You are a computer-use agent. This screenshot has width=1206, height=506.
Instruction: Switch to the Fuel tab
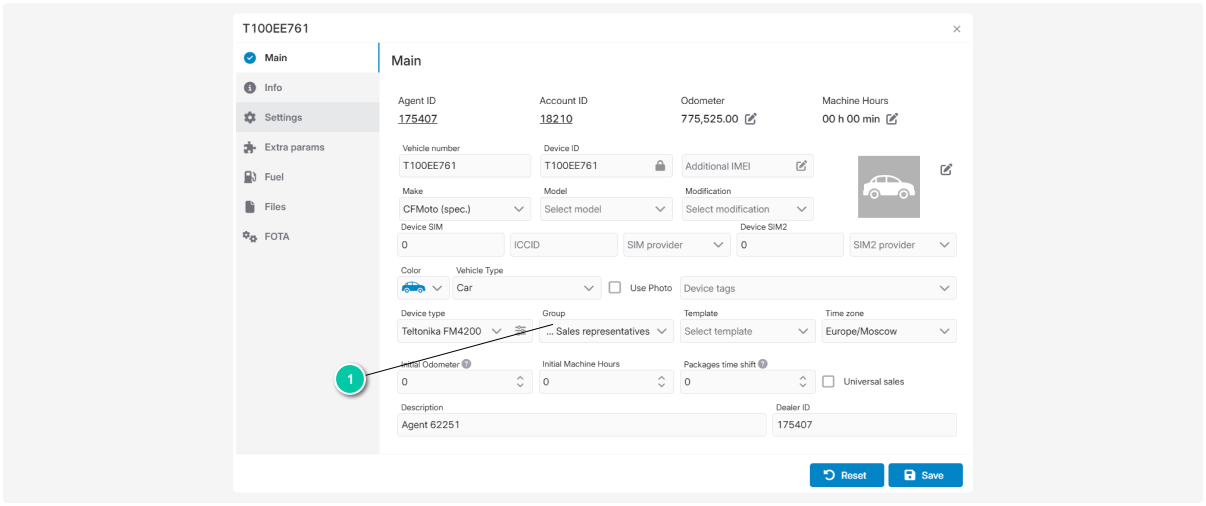274,177
